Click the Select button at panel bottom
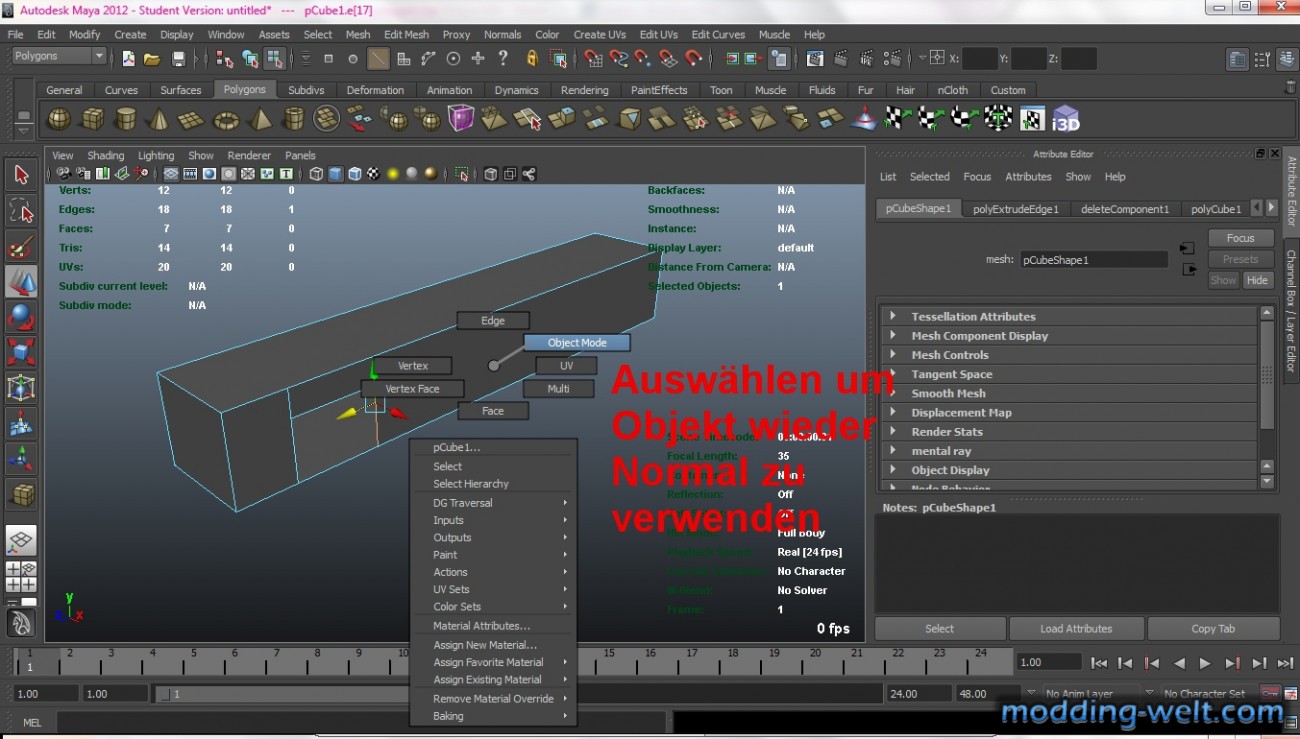Screen dimensions: 1300x739 click(940, 629)
